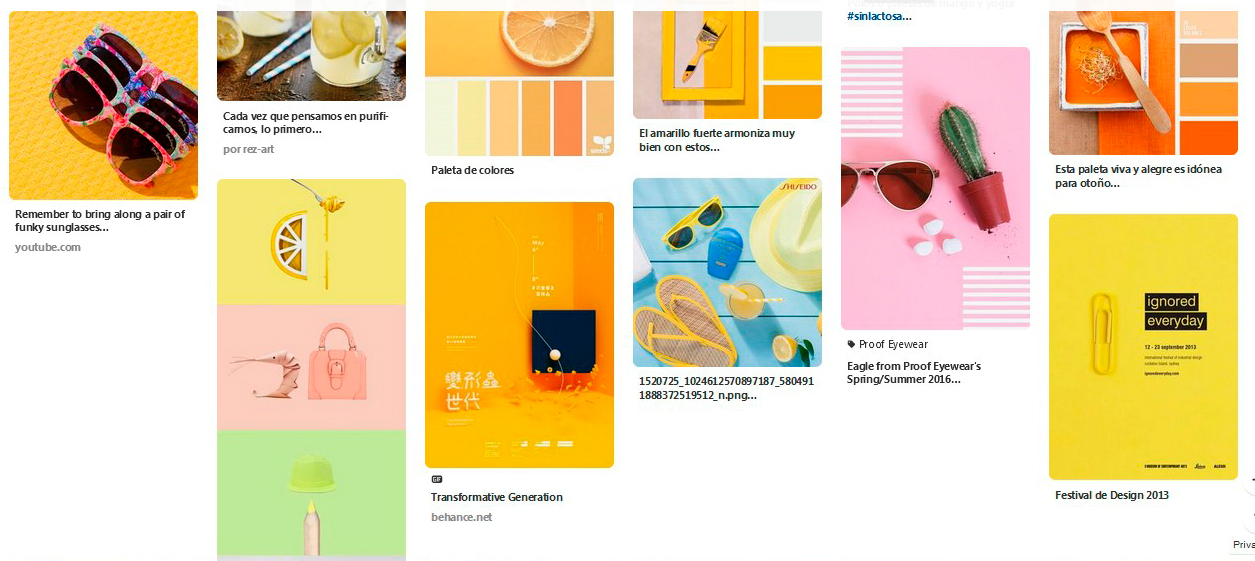Click the #sinlactosa hashtag

coord(880,17)
